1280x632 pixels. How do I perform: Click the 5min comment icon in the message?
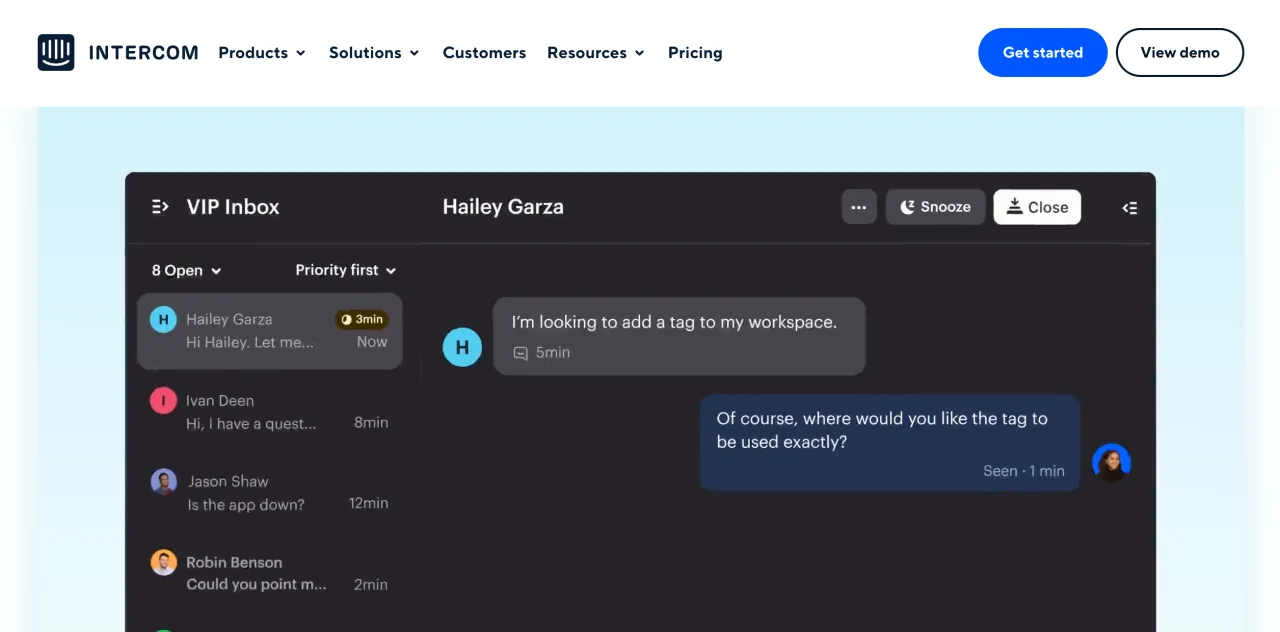tap(520, 353)
